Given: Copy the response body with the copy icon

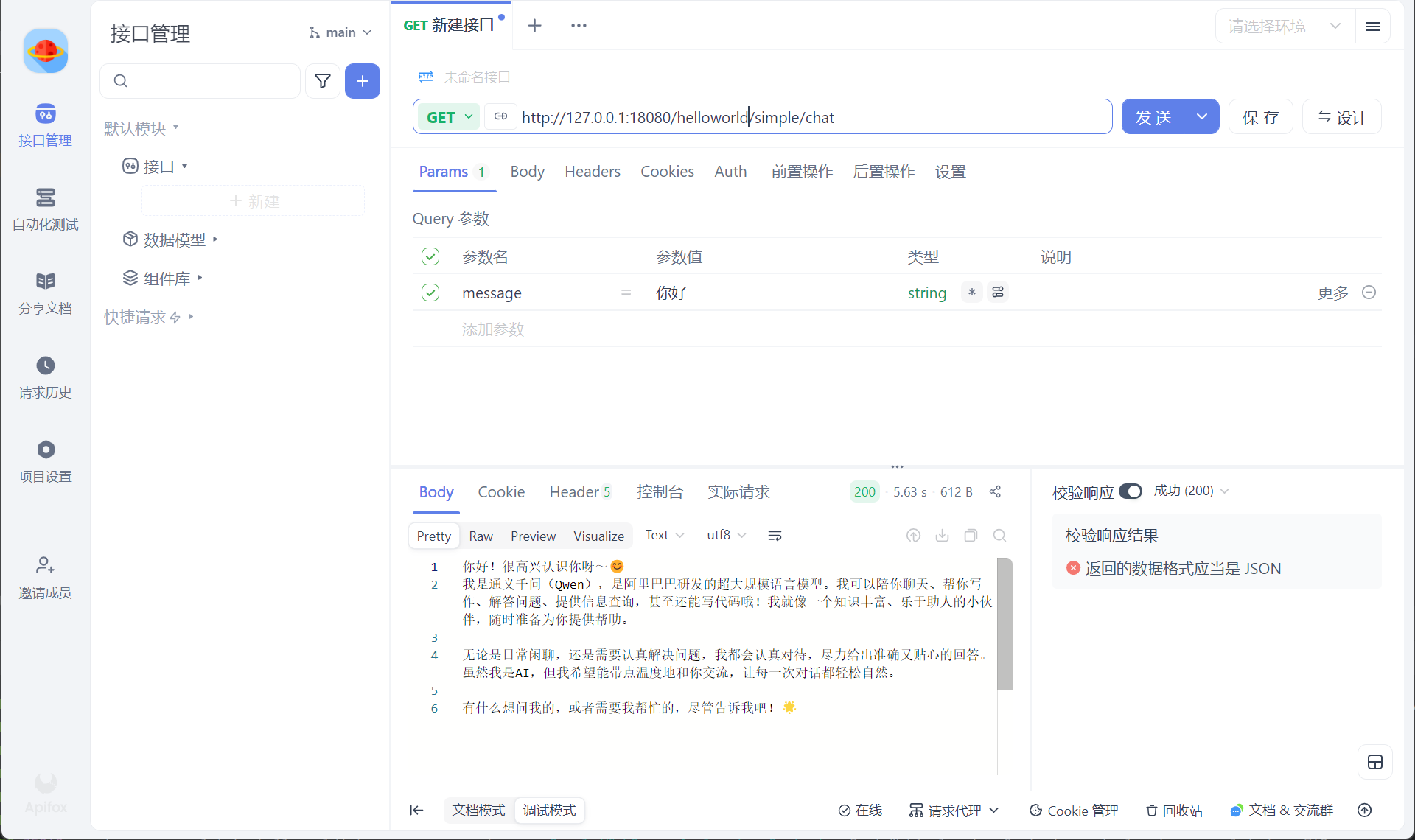Looking at the screenshot, I should tap(971, 535).
